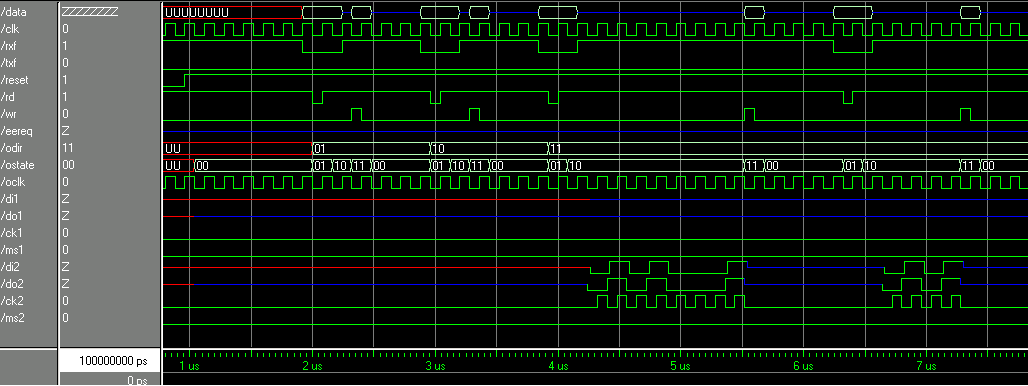Click the /rxf signal name

tap(10, 46)
